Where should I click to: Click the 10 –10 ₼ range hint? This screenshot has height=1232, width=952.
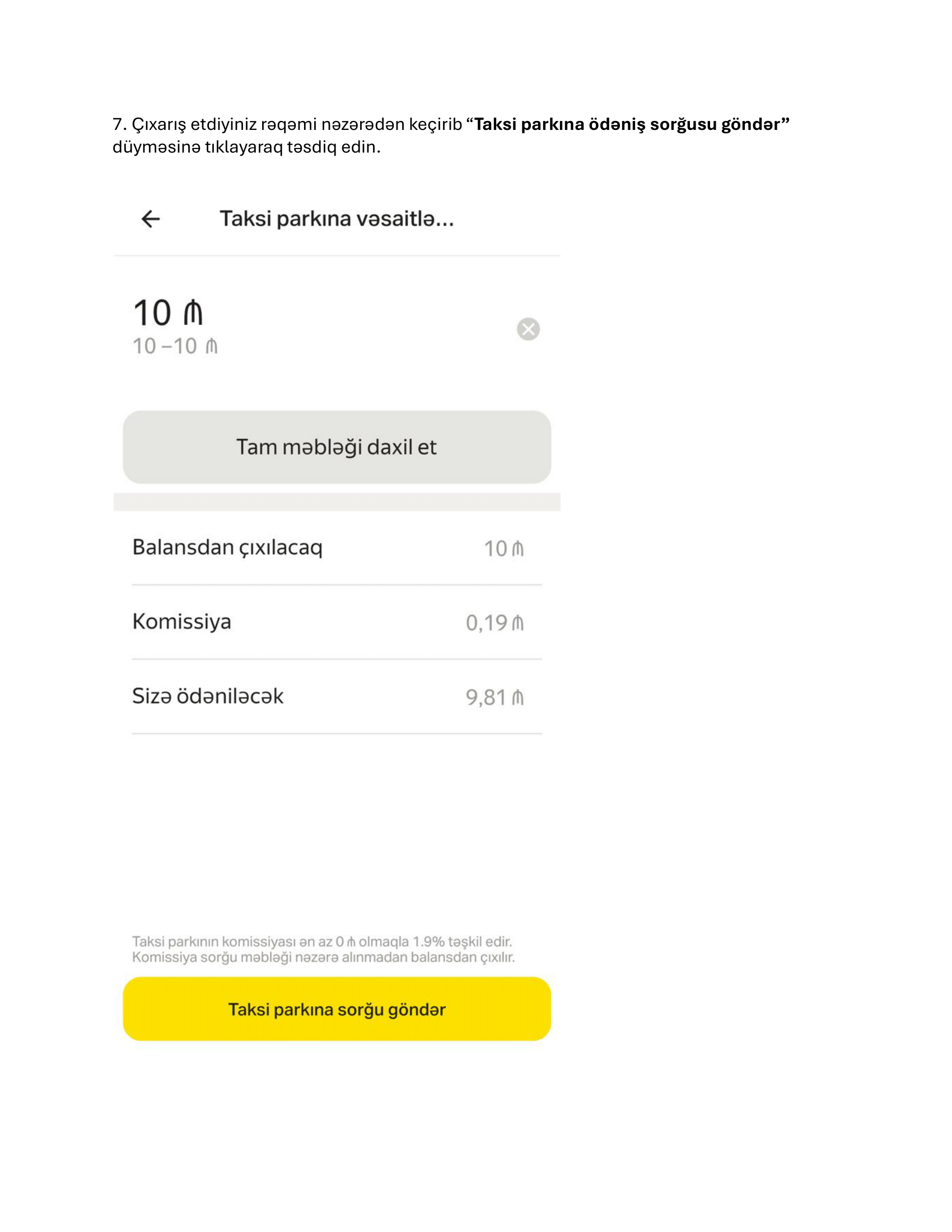coord(175,346)
